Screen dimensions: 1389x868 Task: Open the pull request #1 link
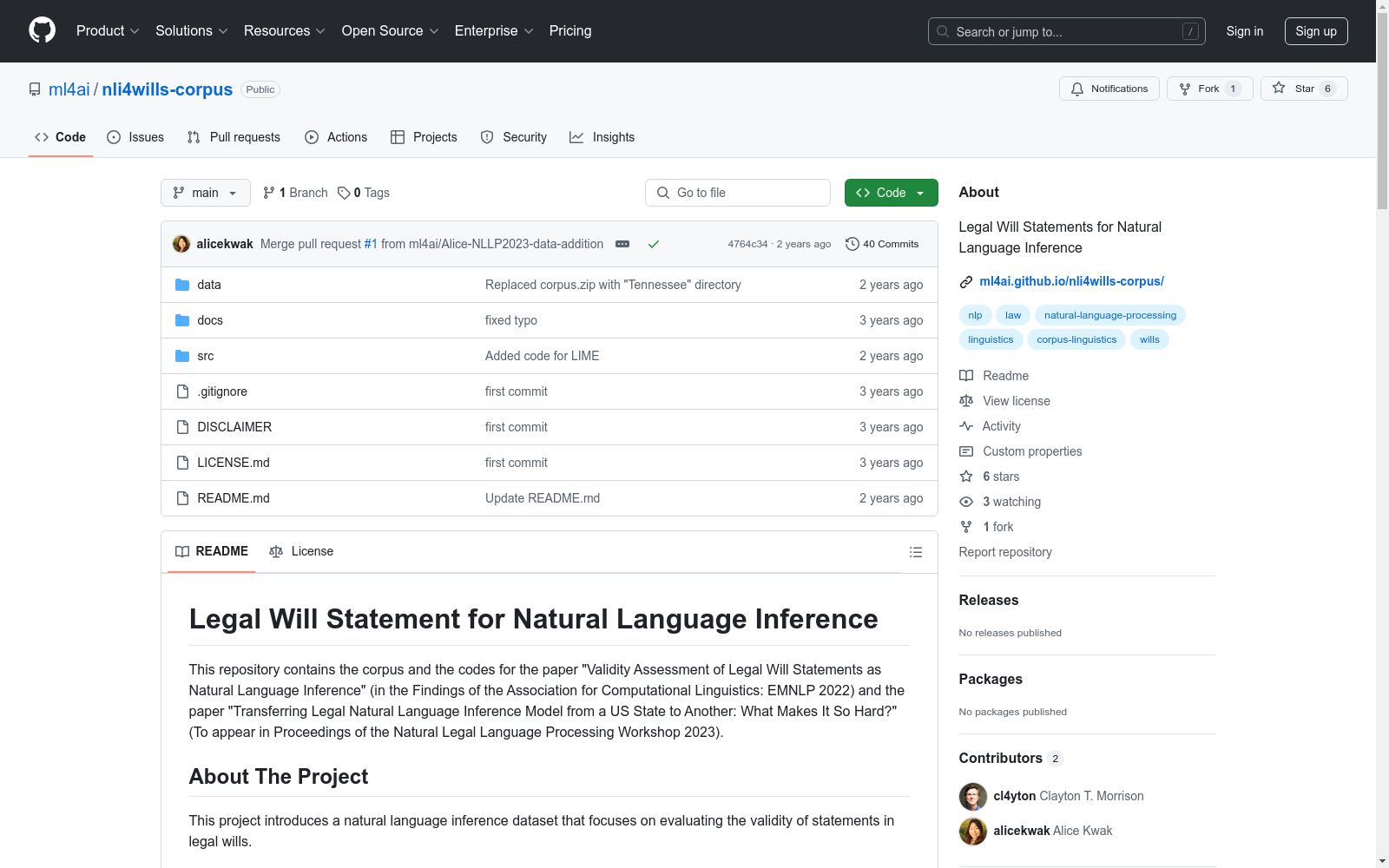point(371,244)
